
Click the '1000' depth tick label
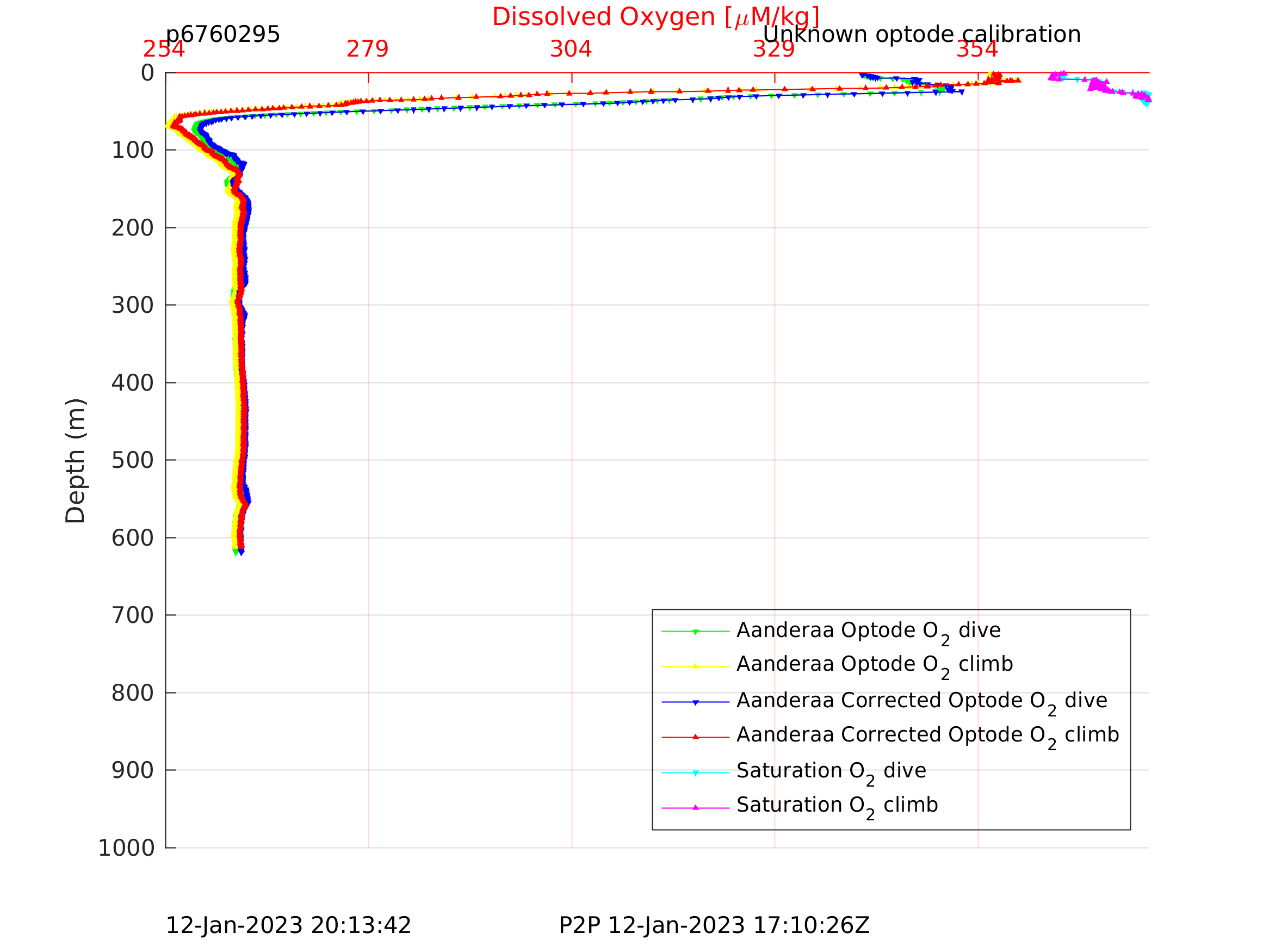click(x=126, y=848)
